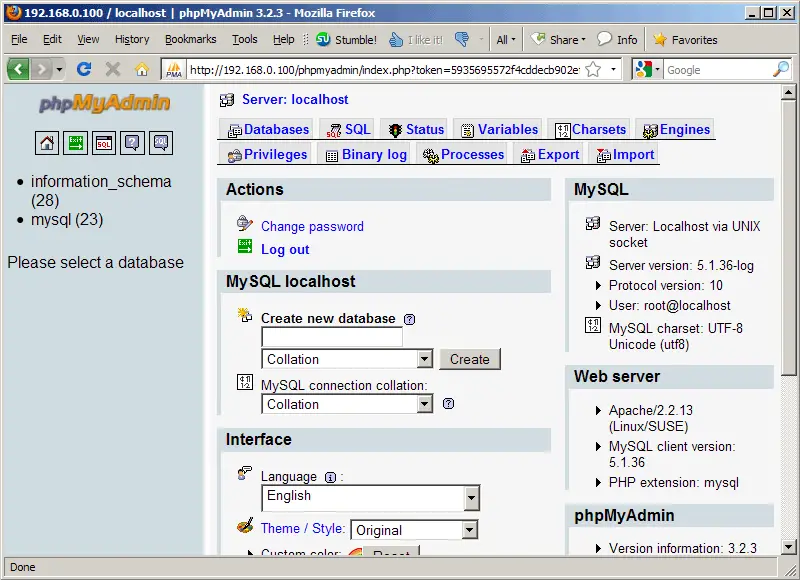Open the SQL documentation icon in sidebar

tap(161, 143)
